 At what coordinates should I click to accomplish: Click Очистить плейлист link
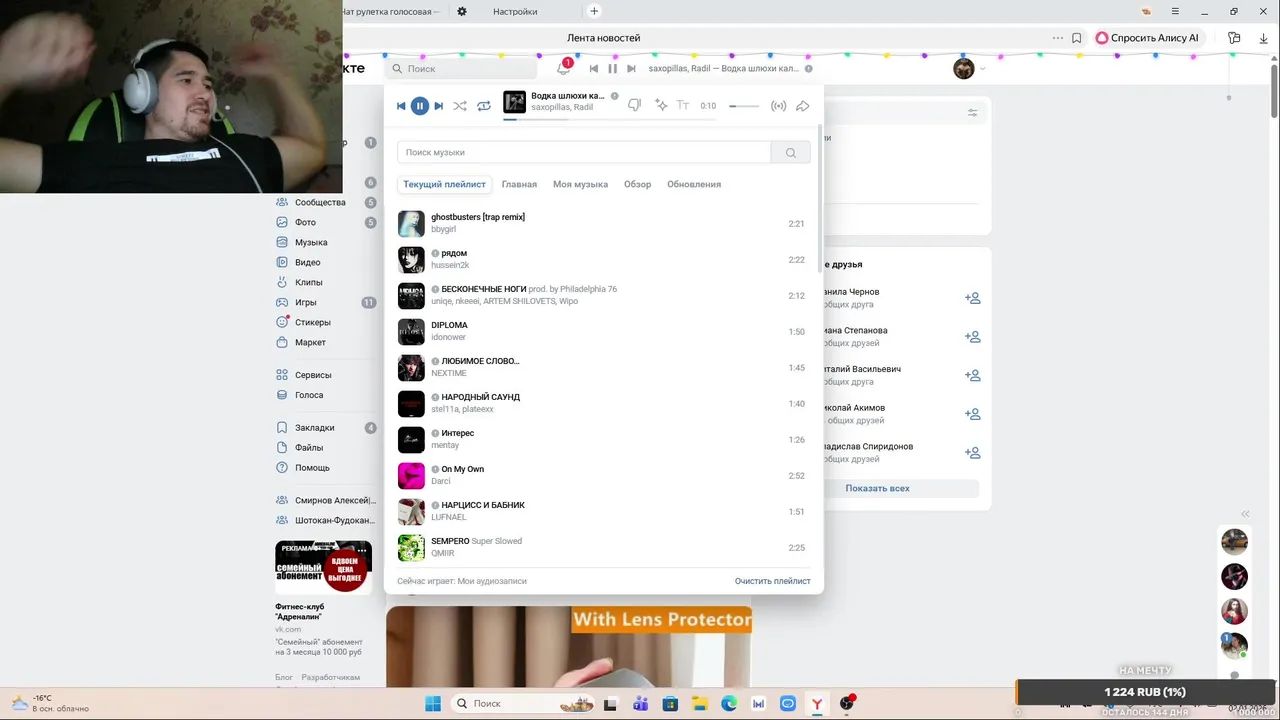772,581
